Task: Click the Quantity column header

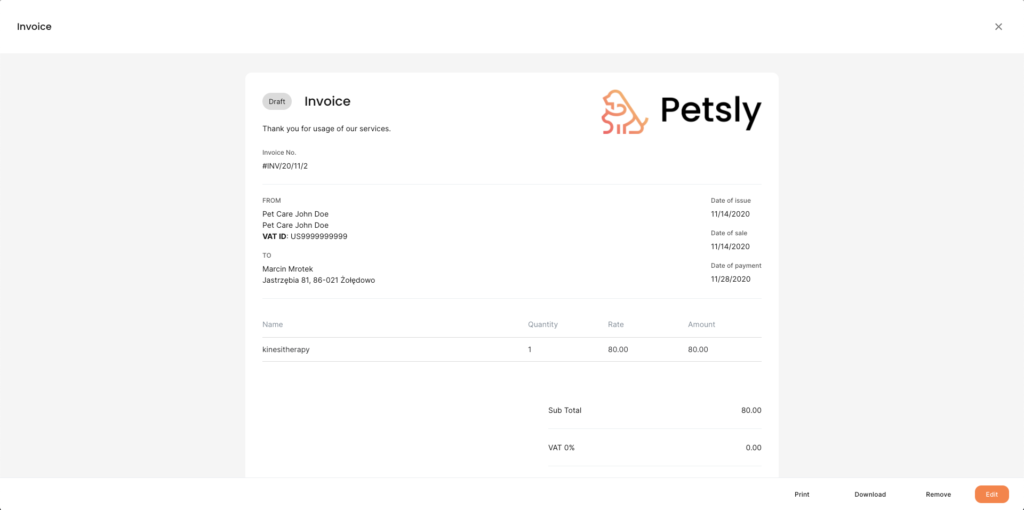Action: [543, 325]
